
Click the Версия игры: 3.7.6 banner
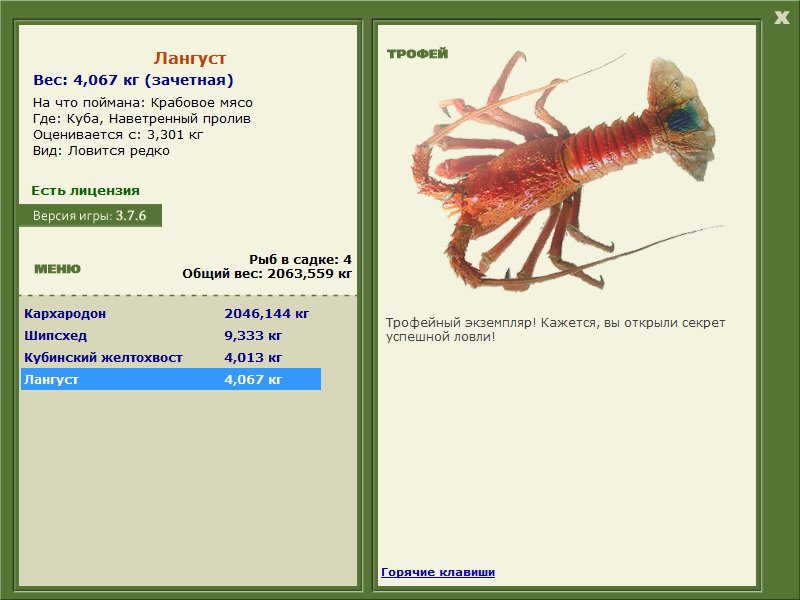coord(90,215)
